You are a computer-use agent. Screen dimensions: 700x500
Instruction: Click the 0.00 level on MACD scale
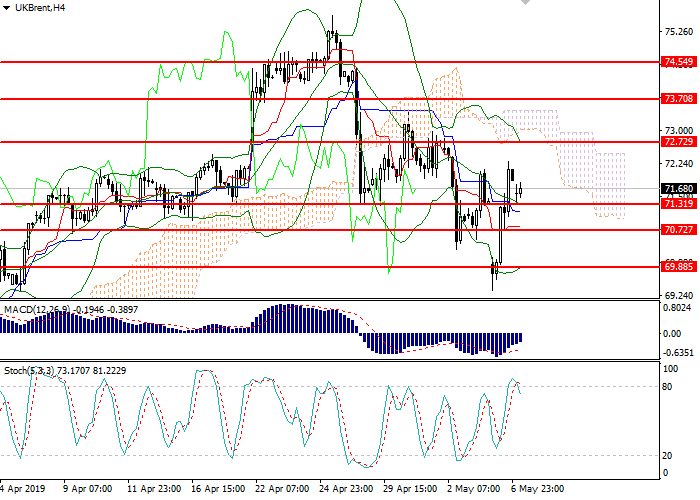[672, 334]
